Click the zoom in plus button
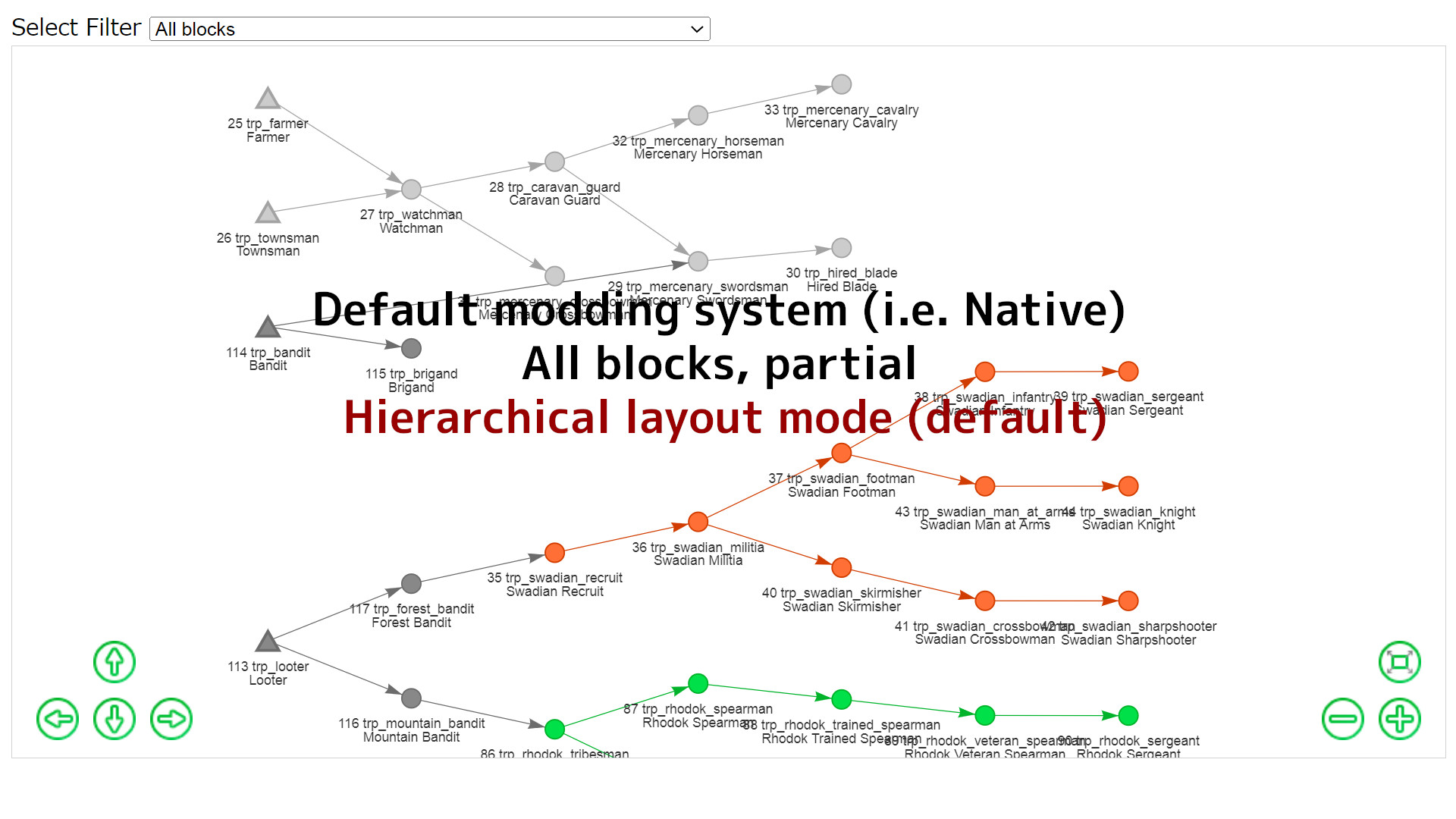 click(x=1400, y=719)
